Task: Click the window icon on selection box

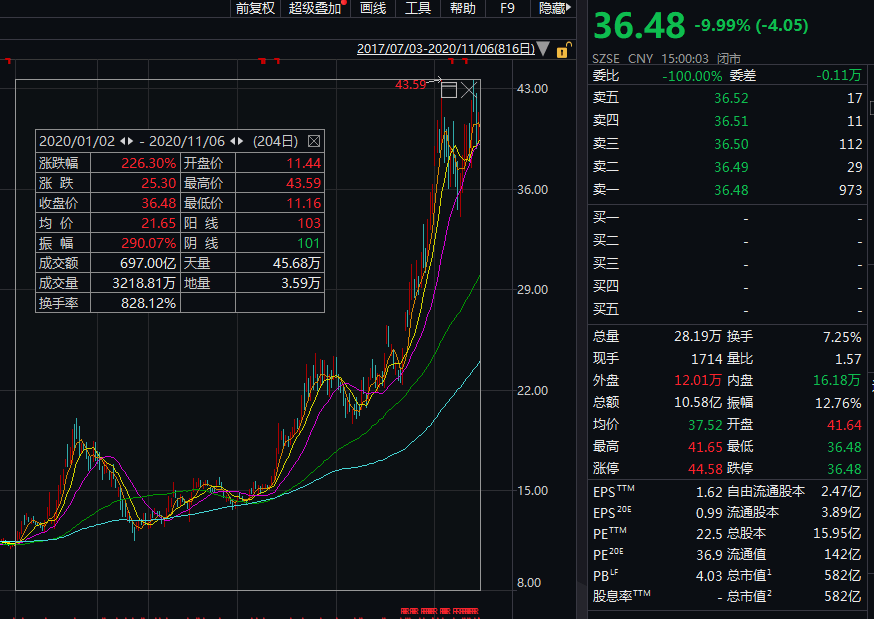Action: (x=449, y=90)
